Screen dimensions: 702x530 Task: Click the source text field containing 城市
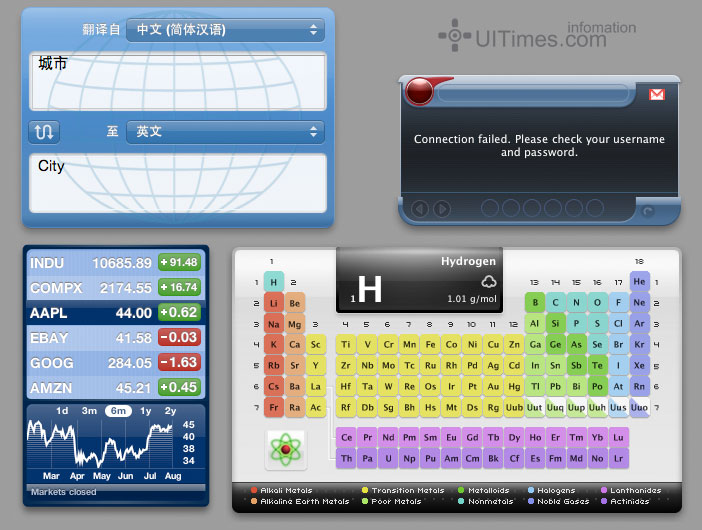(x=178, y=81)
